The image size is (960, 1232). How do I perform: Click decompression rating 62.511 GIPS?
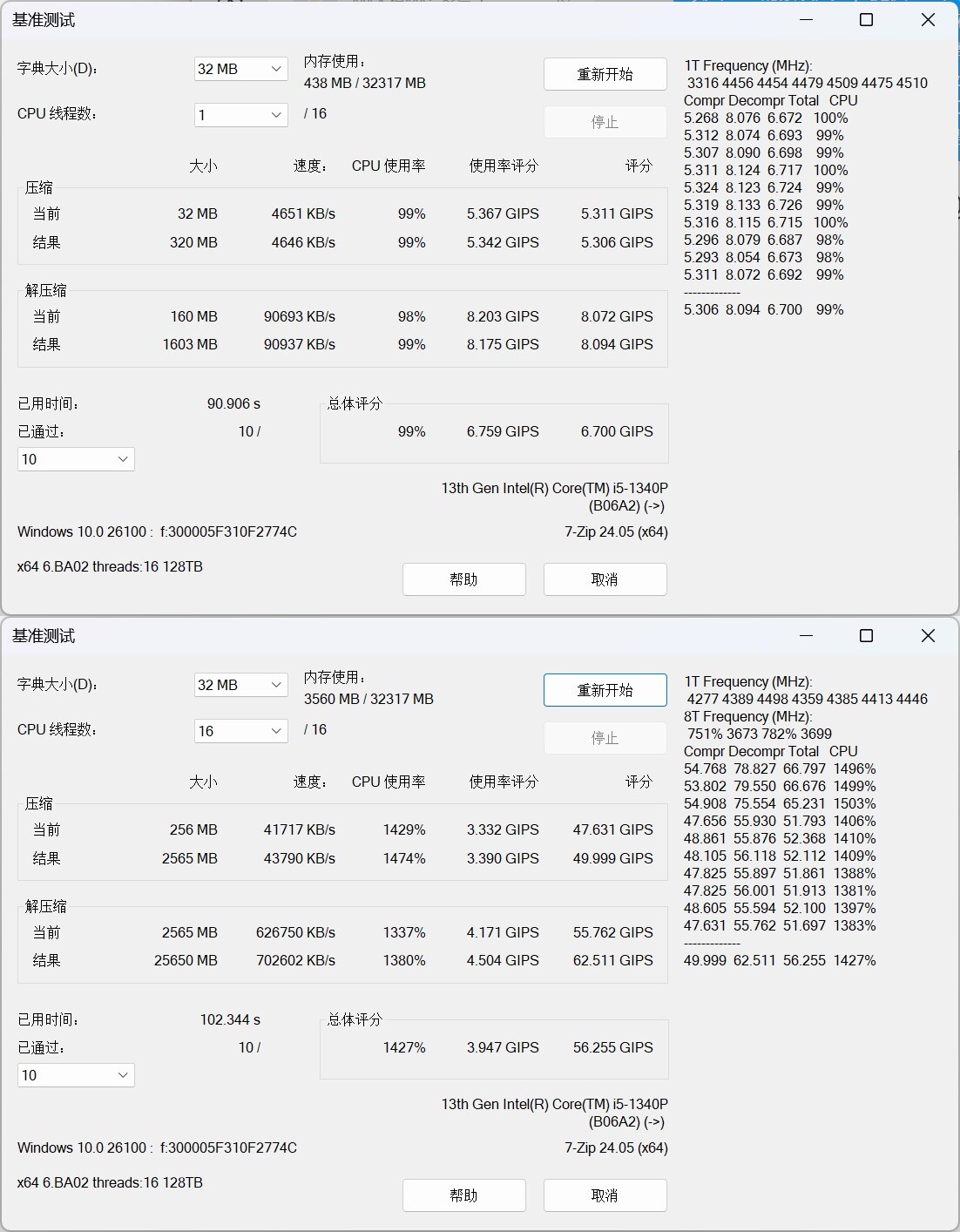613,960
